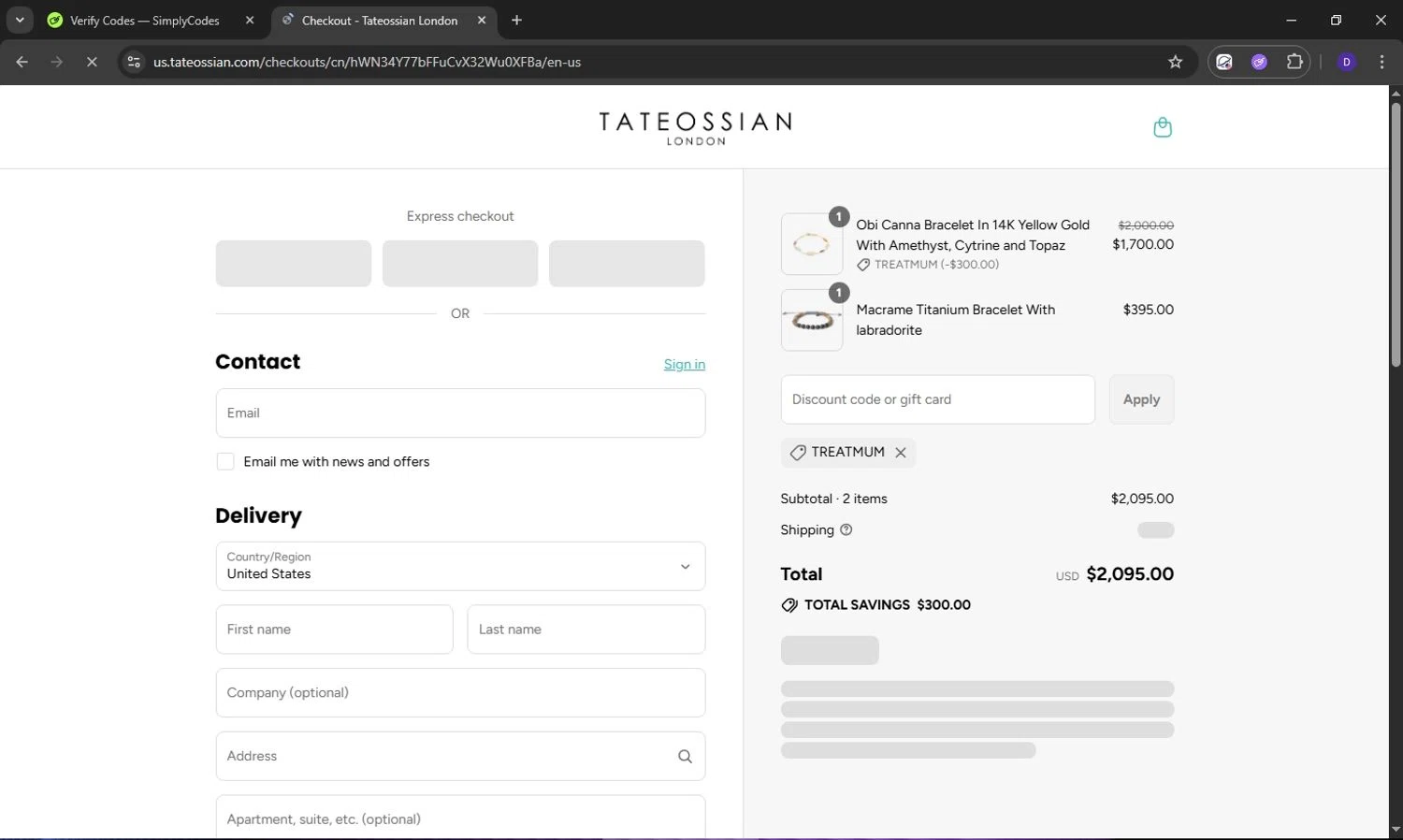Click the $395.00 item price
The height and width of the screenshot is (840, 1403).
(1148, 310)
